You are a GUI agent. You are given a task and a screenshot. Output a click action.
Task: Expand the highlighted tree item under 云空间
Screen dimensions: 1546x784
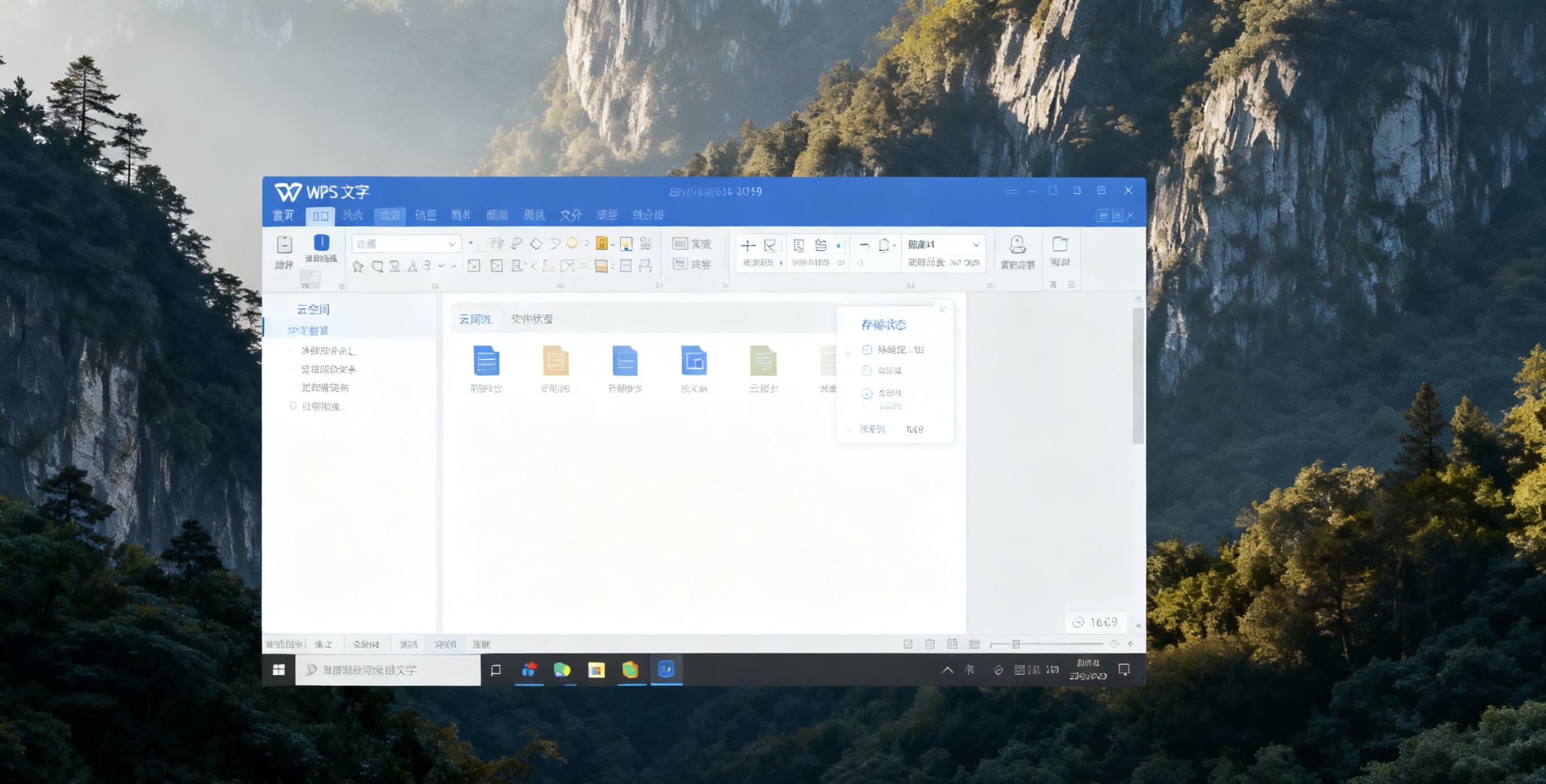coord(293,330)
